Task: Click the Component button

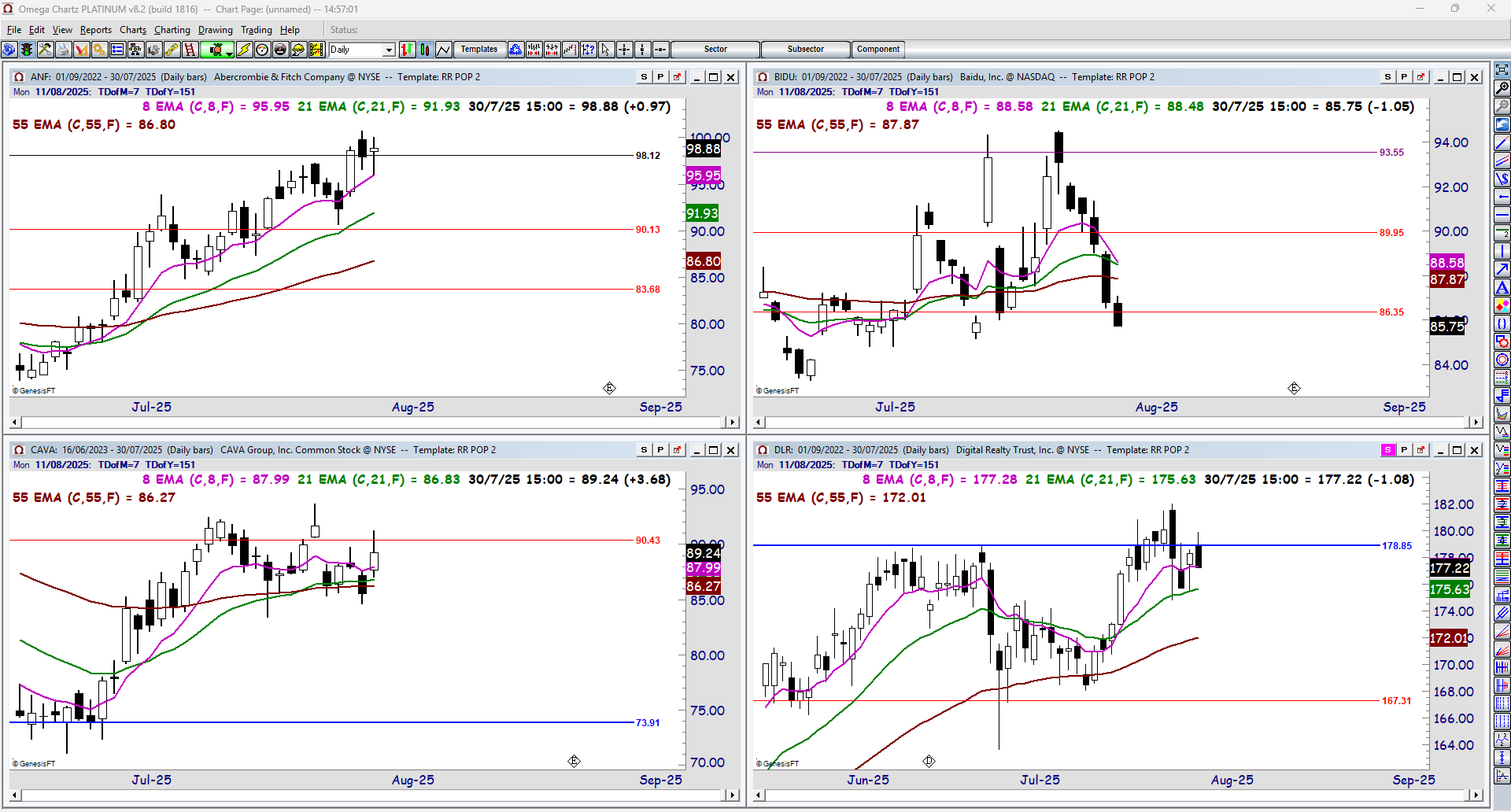Action: [x=878, y=50]
